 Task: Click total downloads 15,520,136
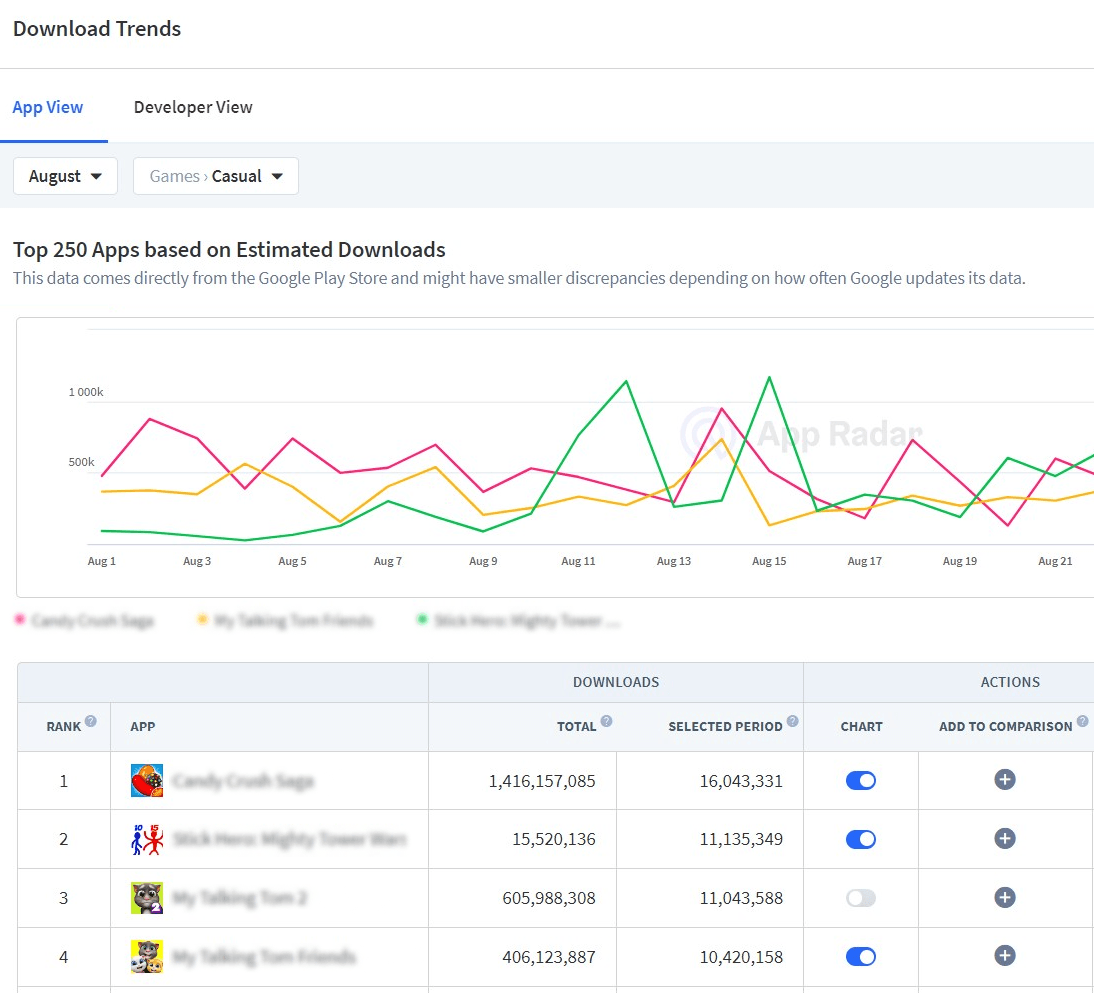(x=554, y=839)
